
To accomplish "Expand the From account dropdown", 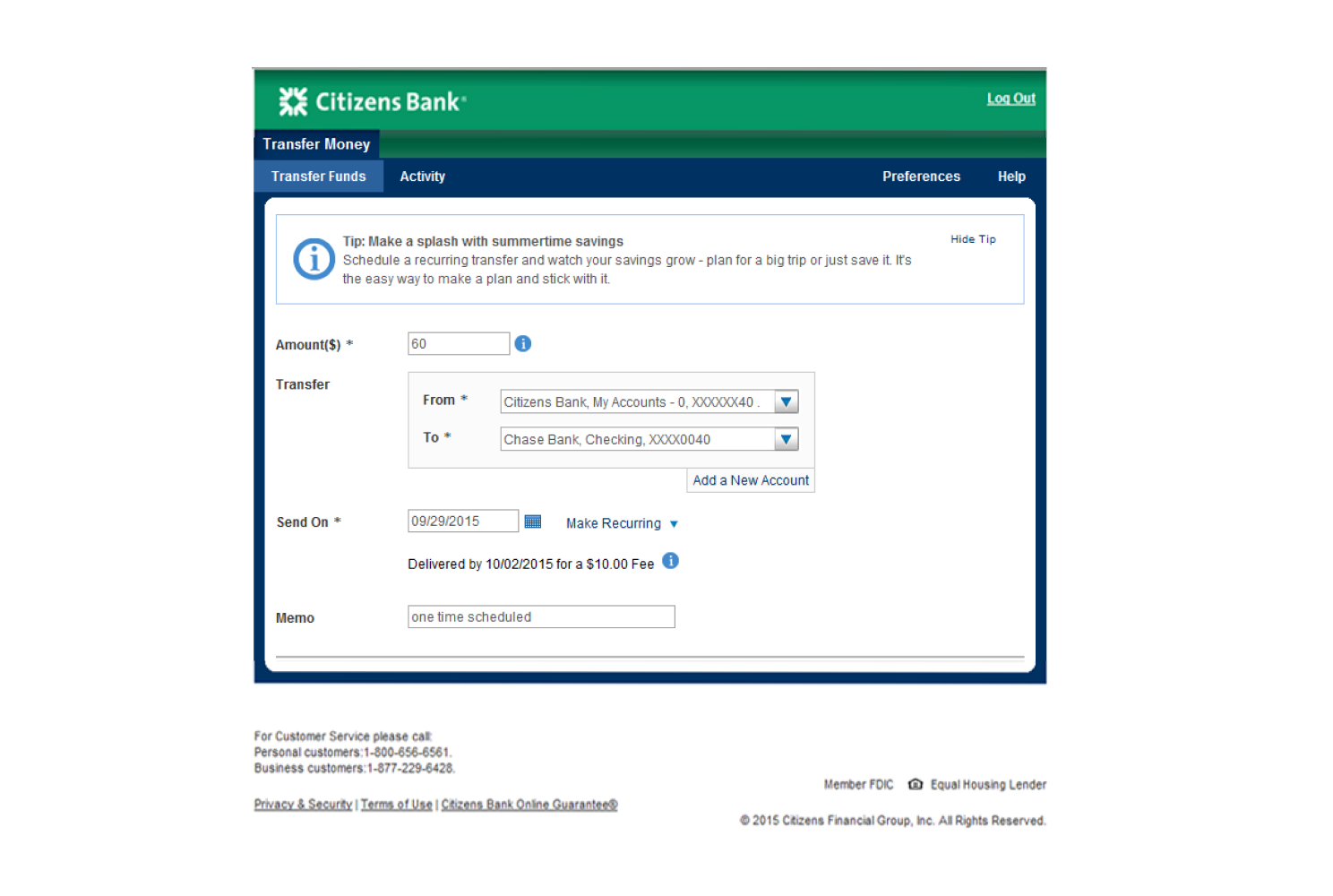I will coord(786,402).
